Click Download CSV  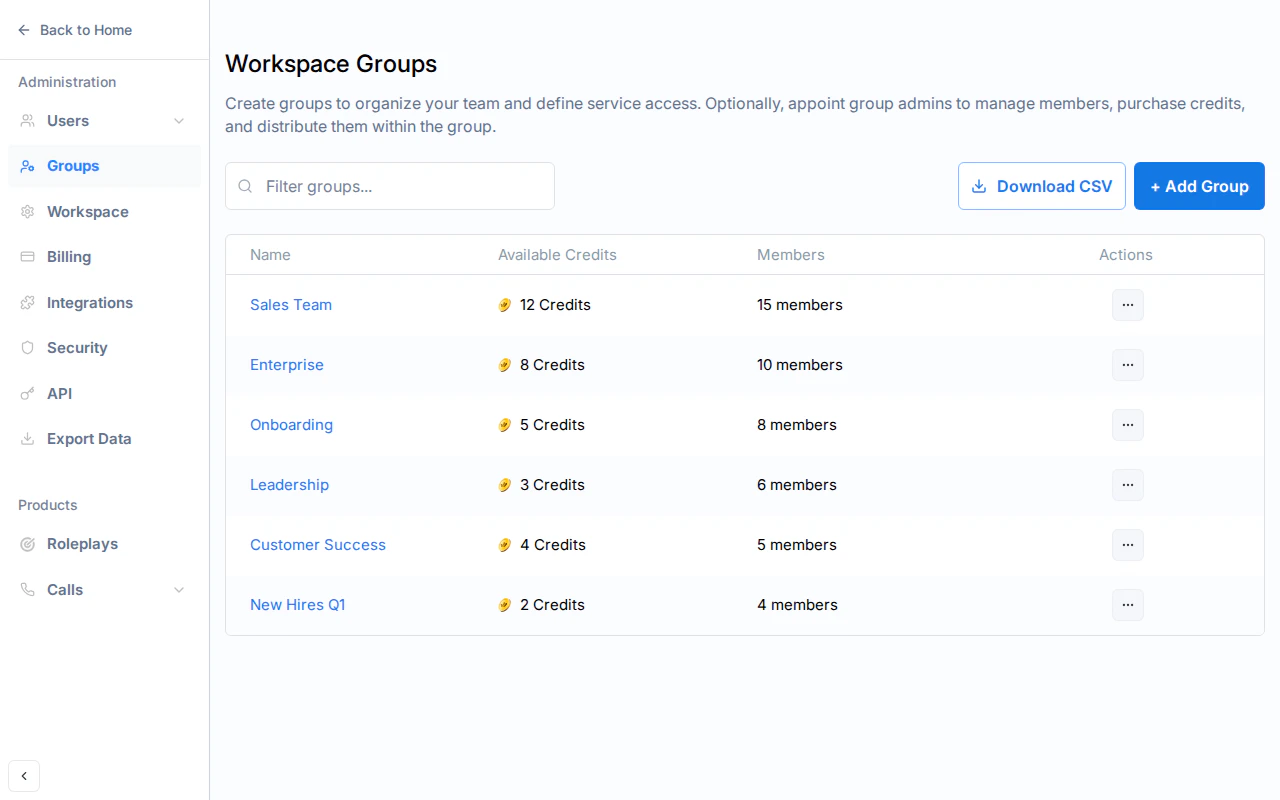point(1041,186)
